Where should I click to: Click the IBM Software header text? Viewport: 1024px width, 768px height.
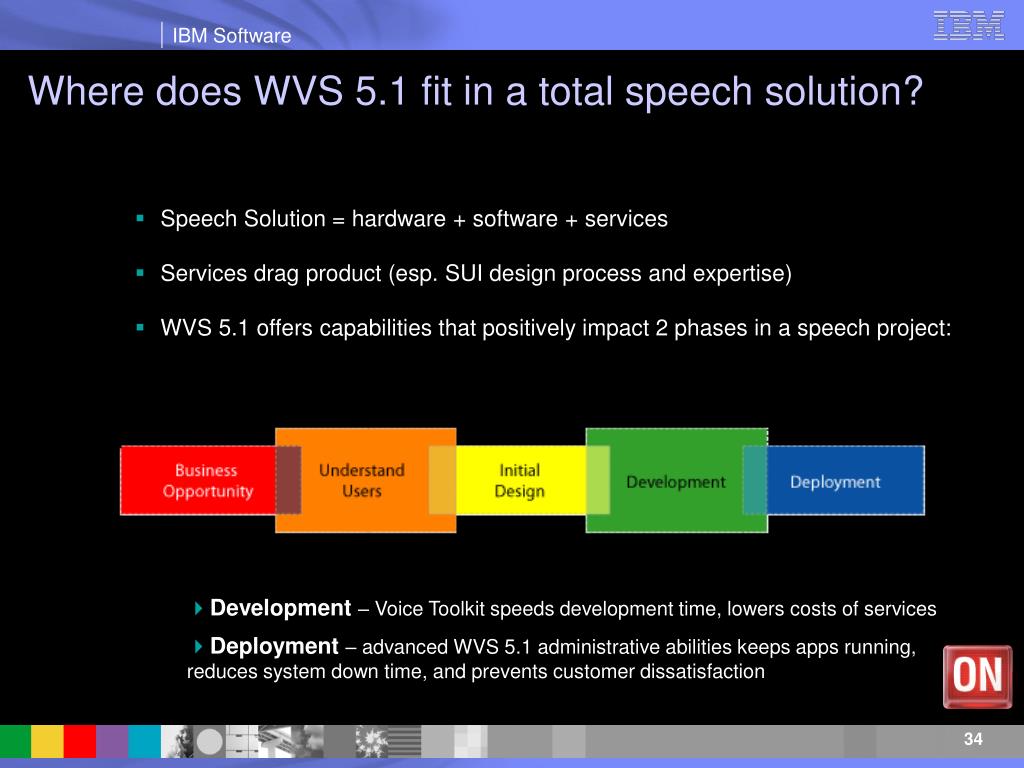point(232,35)
